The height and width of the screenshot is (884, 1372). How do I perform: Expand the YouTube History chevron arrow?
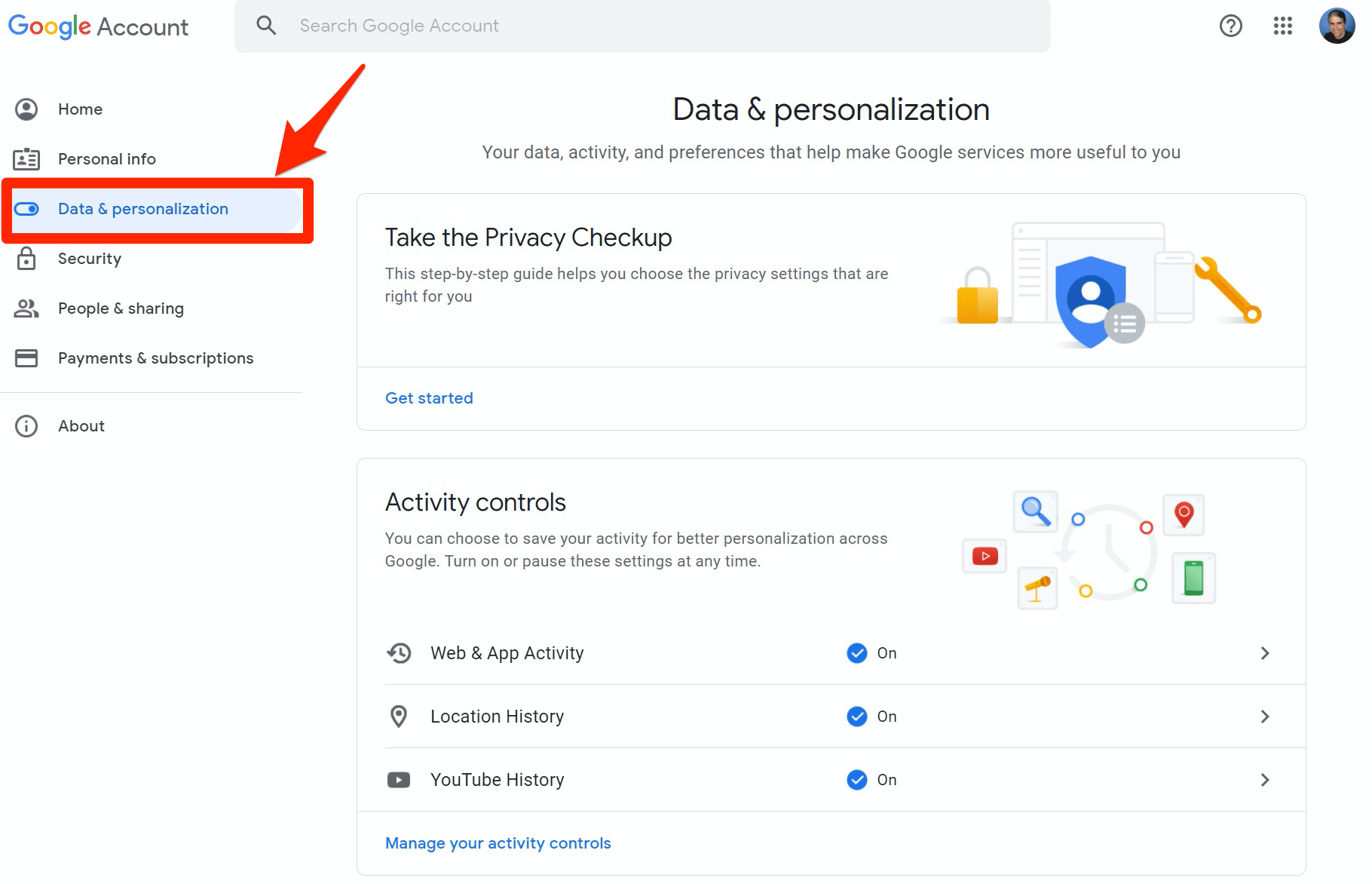coord(1265,780)
